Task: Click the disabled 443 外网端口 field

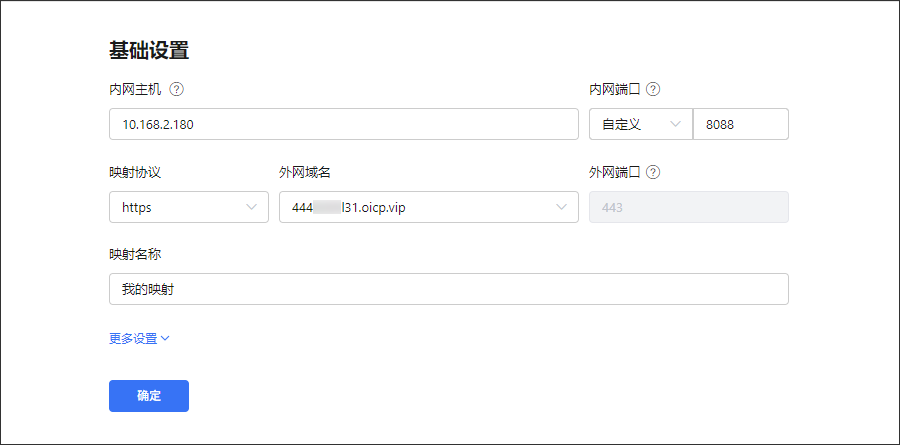Action: click(x=688, y=207)
